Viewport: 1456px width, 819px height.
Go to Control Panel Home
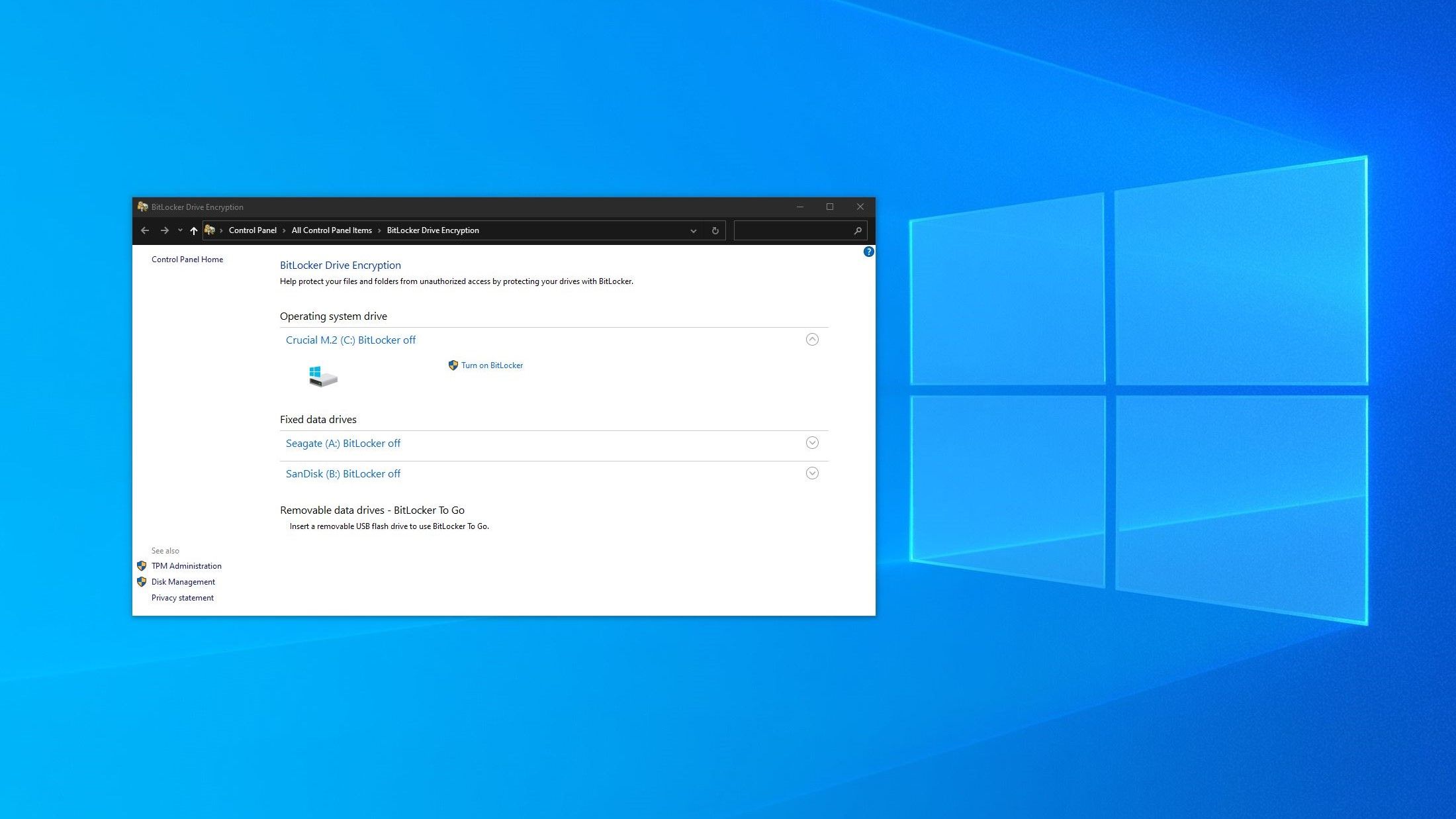(187, 259)
